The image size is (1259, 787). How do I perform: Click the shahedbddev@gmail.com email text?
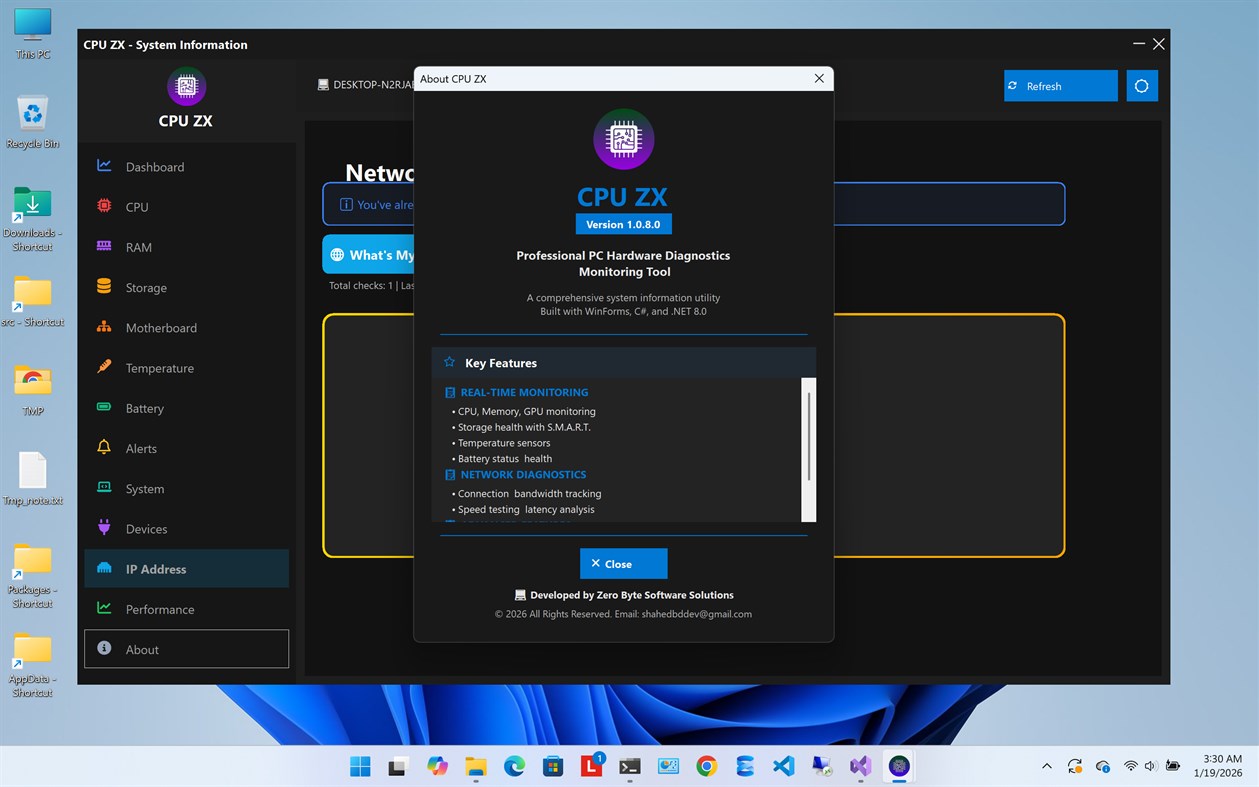pos(696,614)
